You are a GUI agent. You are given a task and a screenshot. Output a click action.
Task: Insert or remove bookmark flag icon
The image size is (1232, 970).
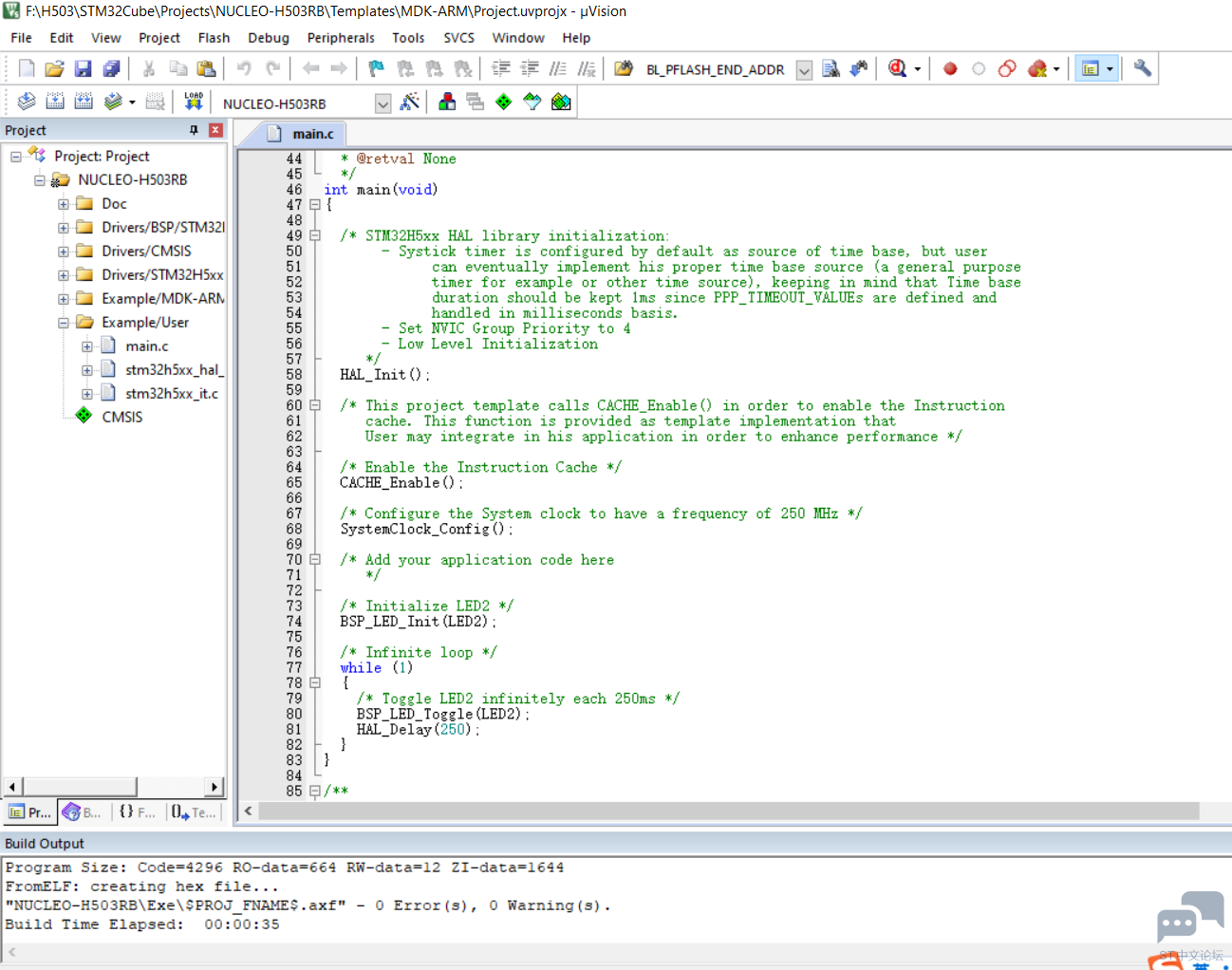(x=377, y=68)
